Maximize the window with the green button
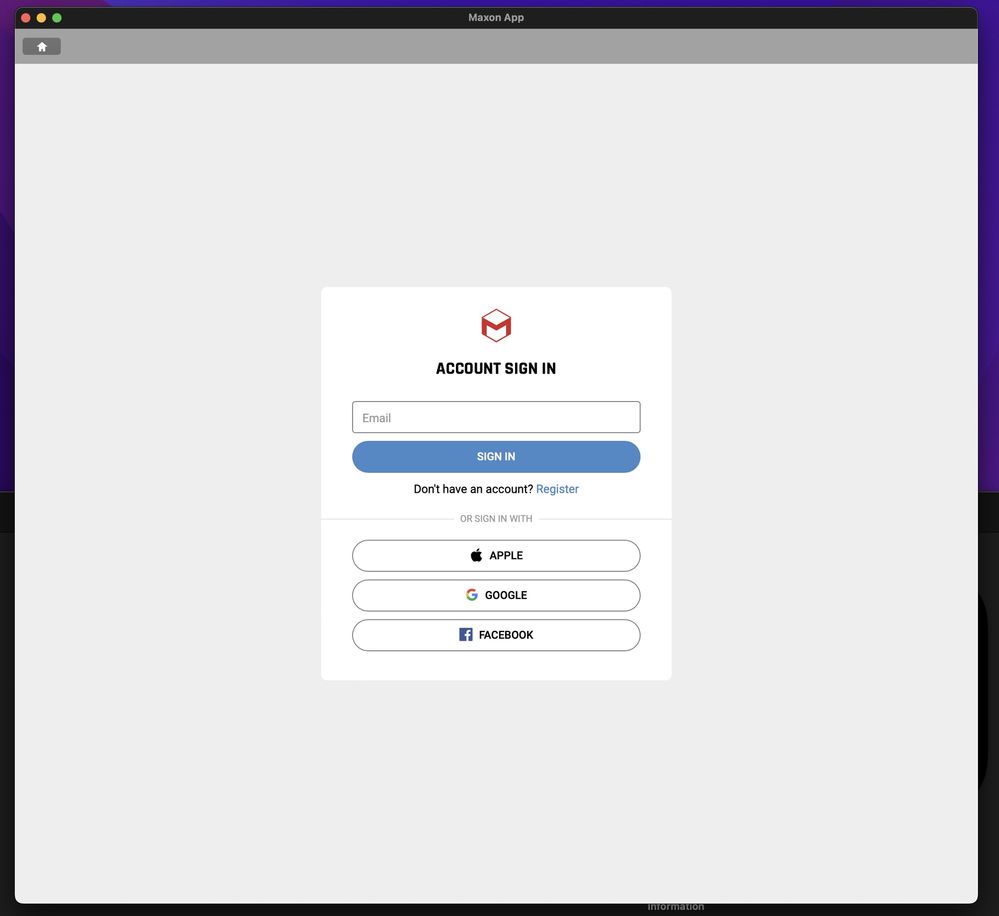Image resolution: width=999 pixels, height=916 pixels. click(x=57, y=18)
